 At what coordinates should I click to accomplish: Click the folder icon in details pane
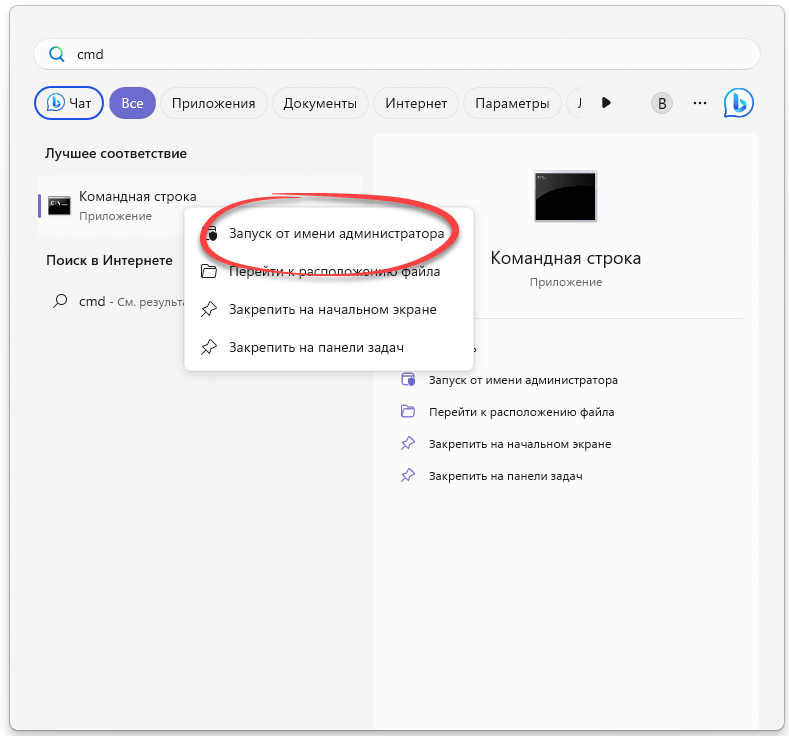coord(408,412)
